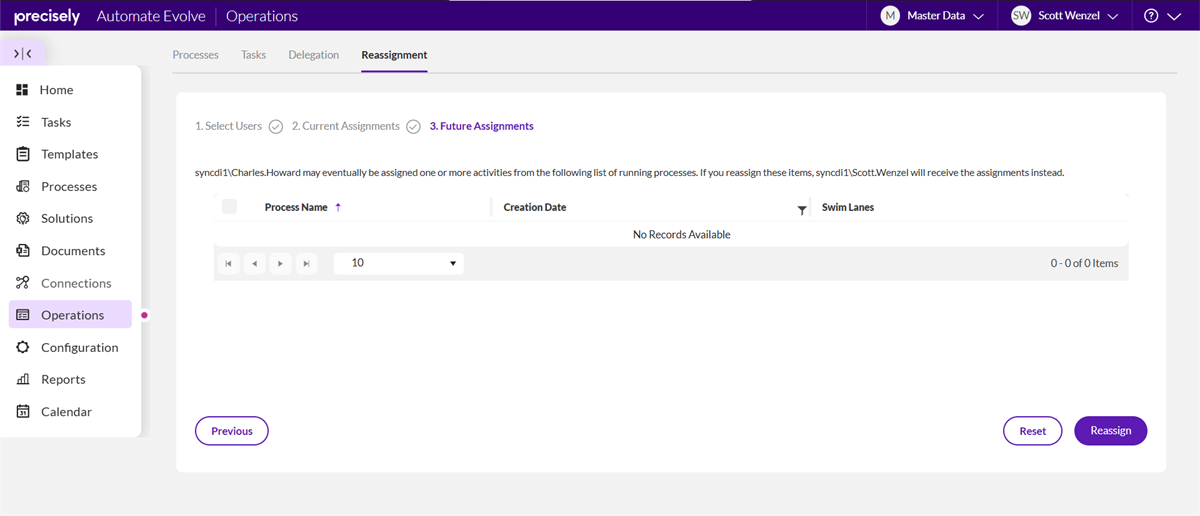Click the SW user avatar
Viewport: 1200px width, 516px height.
pyautogui.click(x=1021, y=16)
